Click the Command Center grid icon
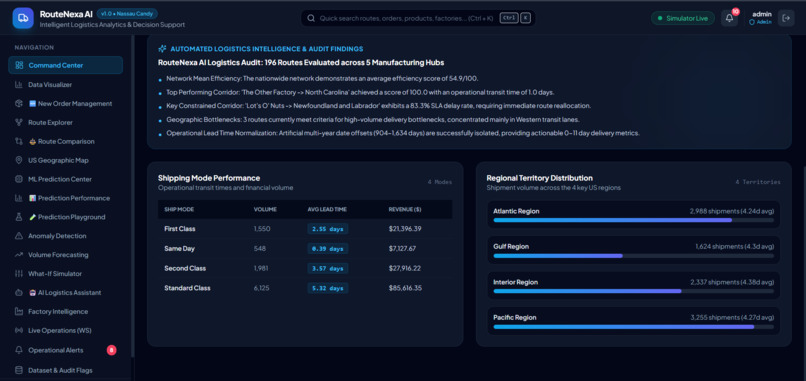The width and height of the screenshot is (806, 381). coord(20,65)
